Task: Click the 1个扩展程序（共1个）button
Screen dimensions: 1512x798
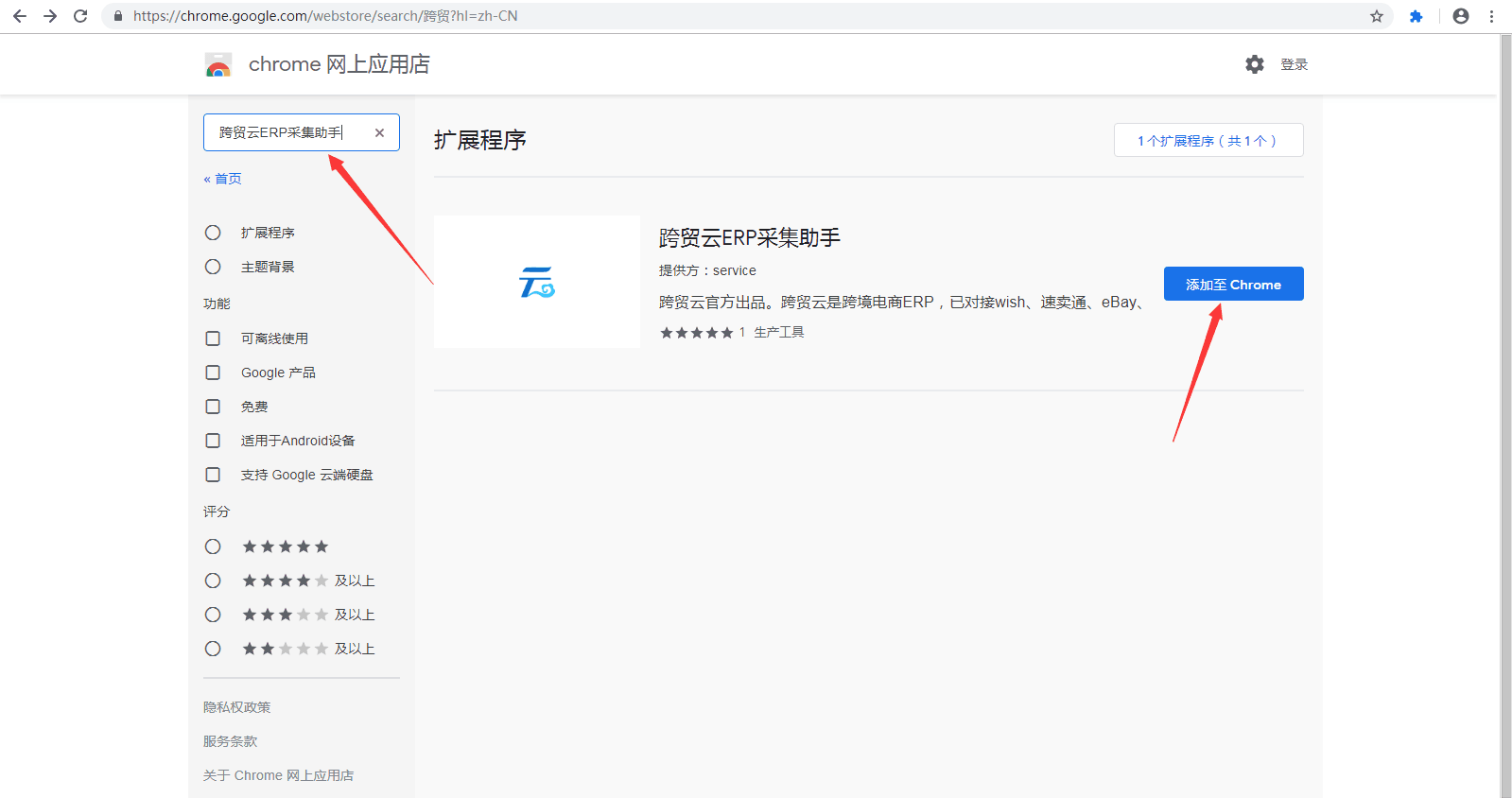Action: pyautogui.click(x=1208, y=140)
